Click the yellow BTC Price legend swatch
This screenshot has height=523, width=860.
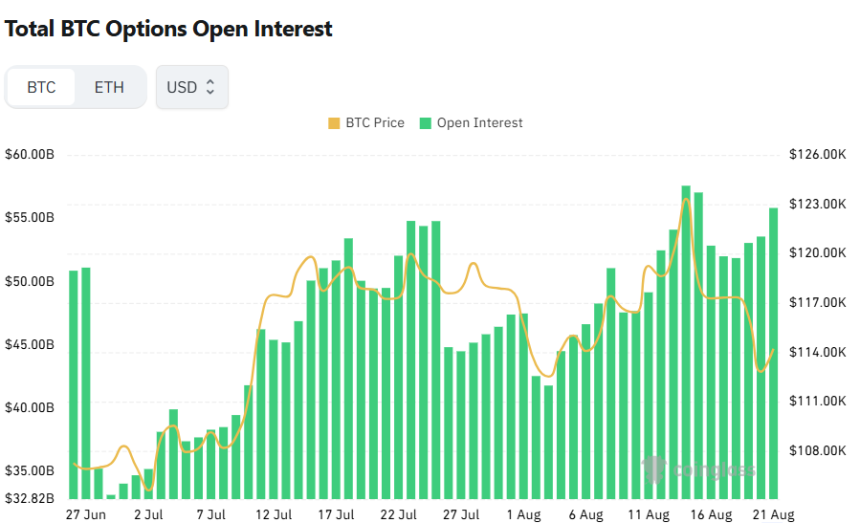[334, 123]
